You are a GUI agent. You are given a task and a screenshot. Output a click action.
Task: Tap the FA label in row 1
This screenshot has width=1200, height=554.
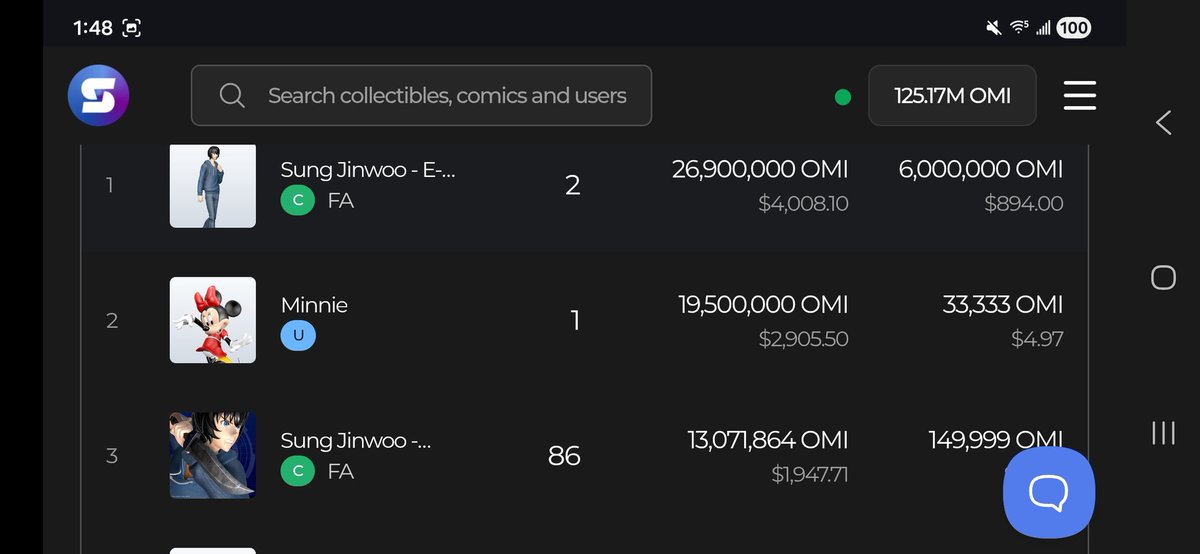click(341, 201)
